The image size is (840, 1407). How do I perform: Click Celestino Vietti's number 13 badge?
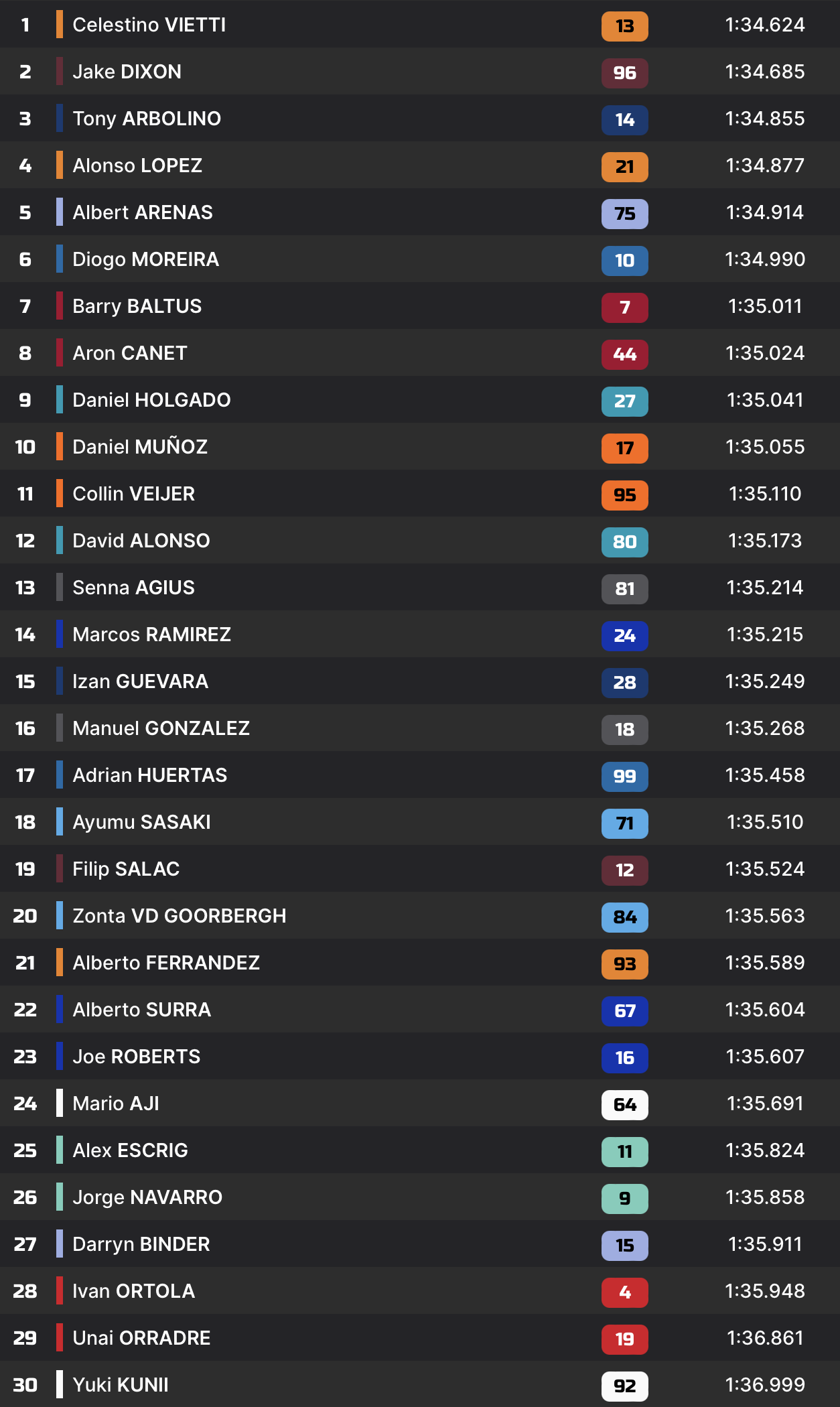tap(624, 26)
